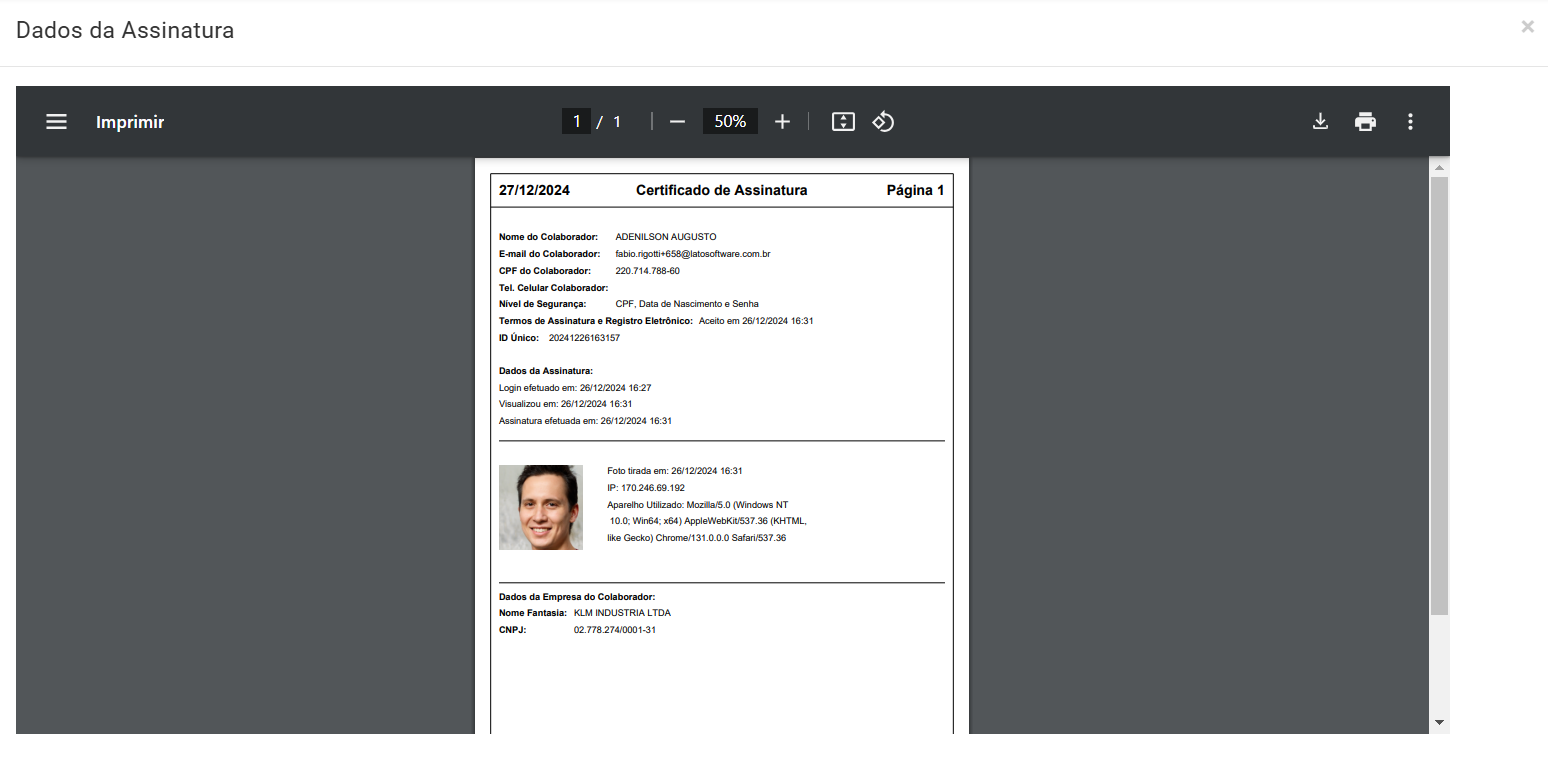1548x759 pixels.
Task: Close the Dados da Assinatura dialog
Action: pyautogui.click(x=1527, y=27)
